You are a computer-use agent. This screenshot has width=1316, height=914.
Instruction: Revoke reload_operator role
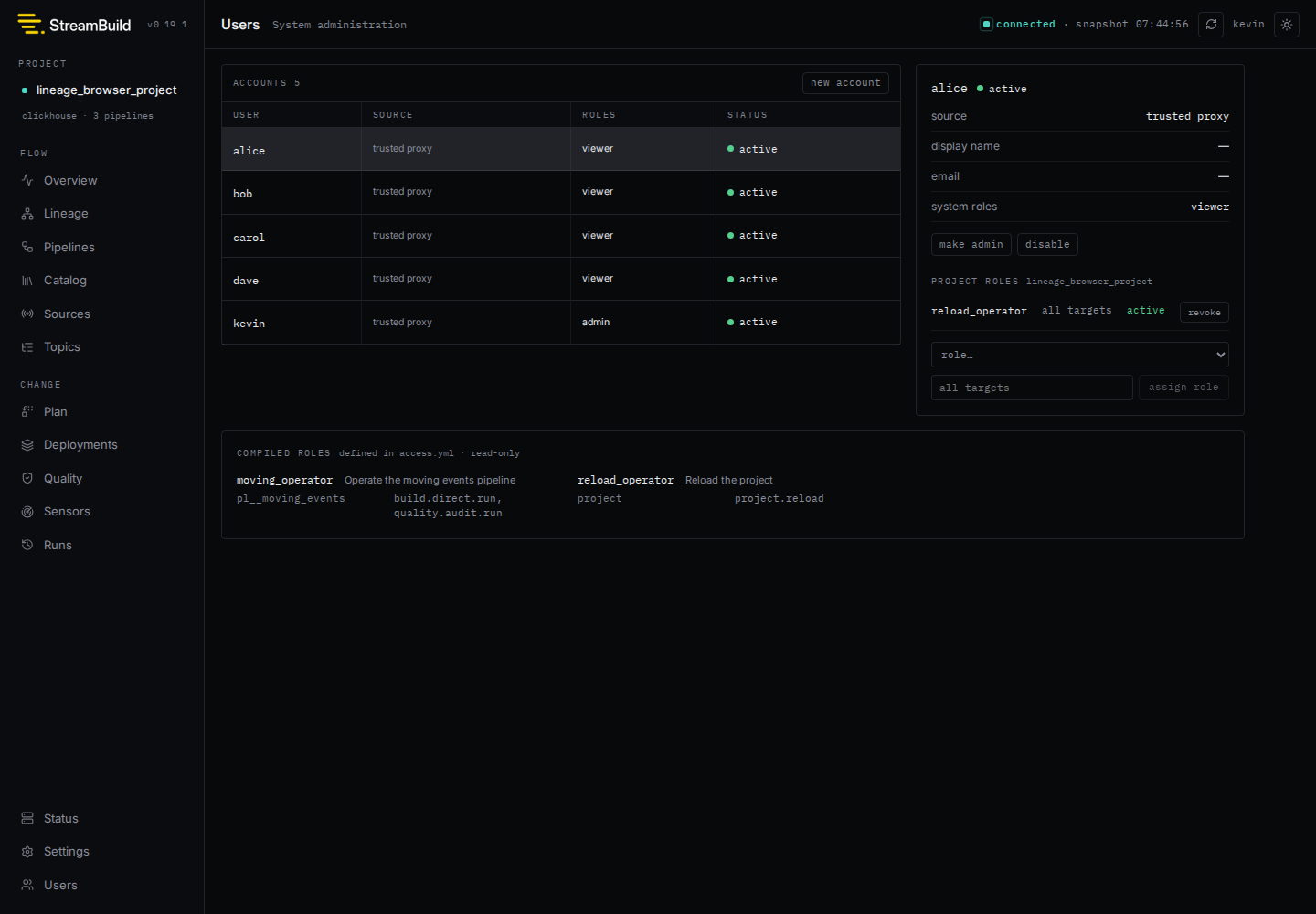pyautogui.click(x=1205, y=313)
